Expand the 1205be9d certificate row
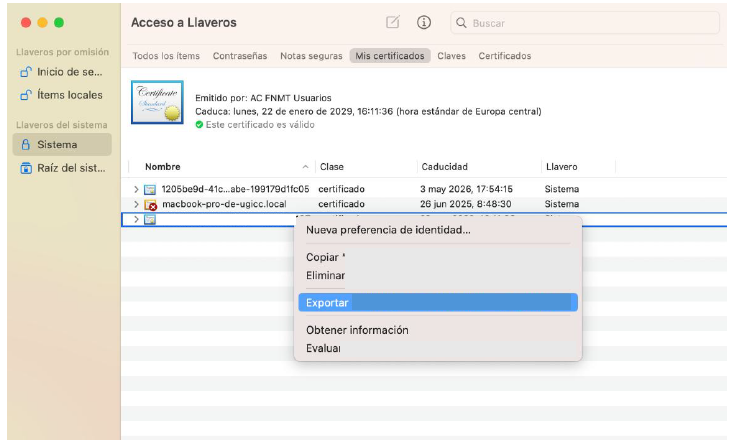731x441 pixels. [136, 189]
